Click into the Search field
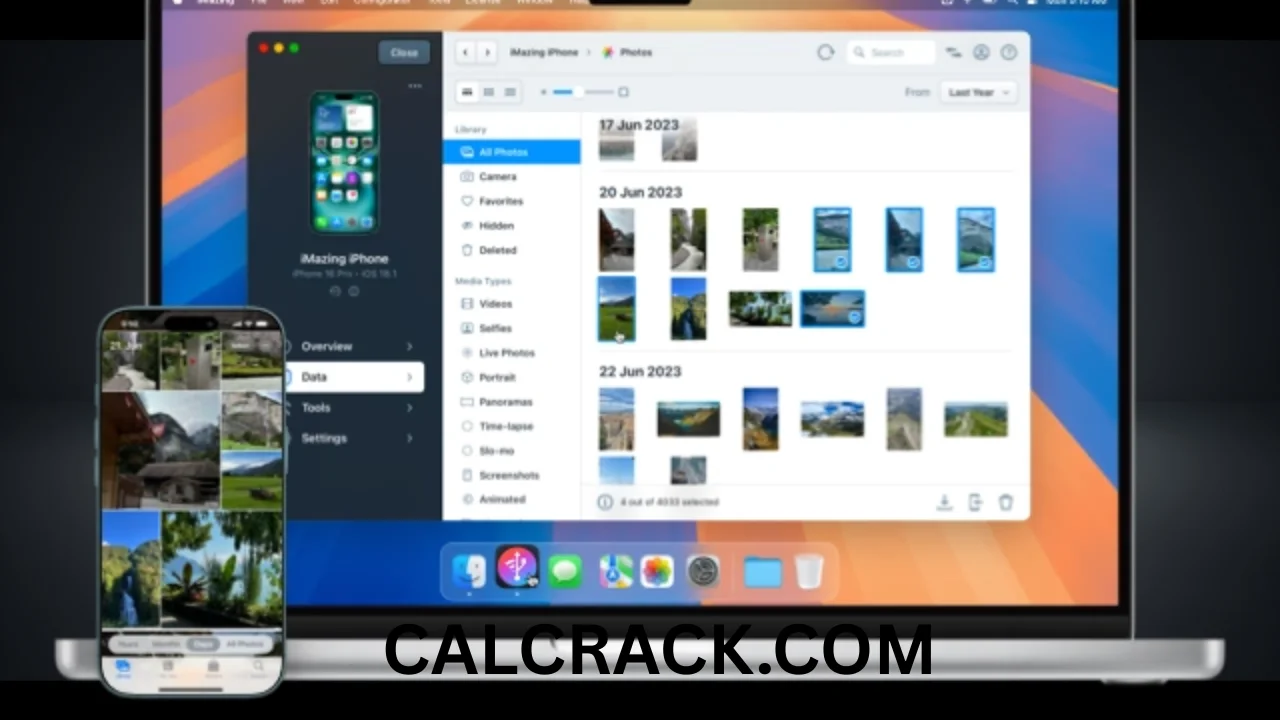Screen dimensions: 1280x720 891,52
